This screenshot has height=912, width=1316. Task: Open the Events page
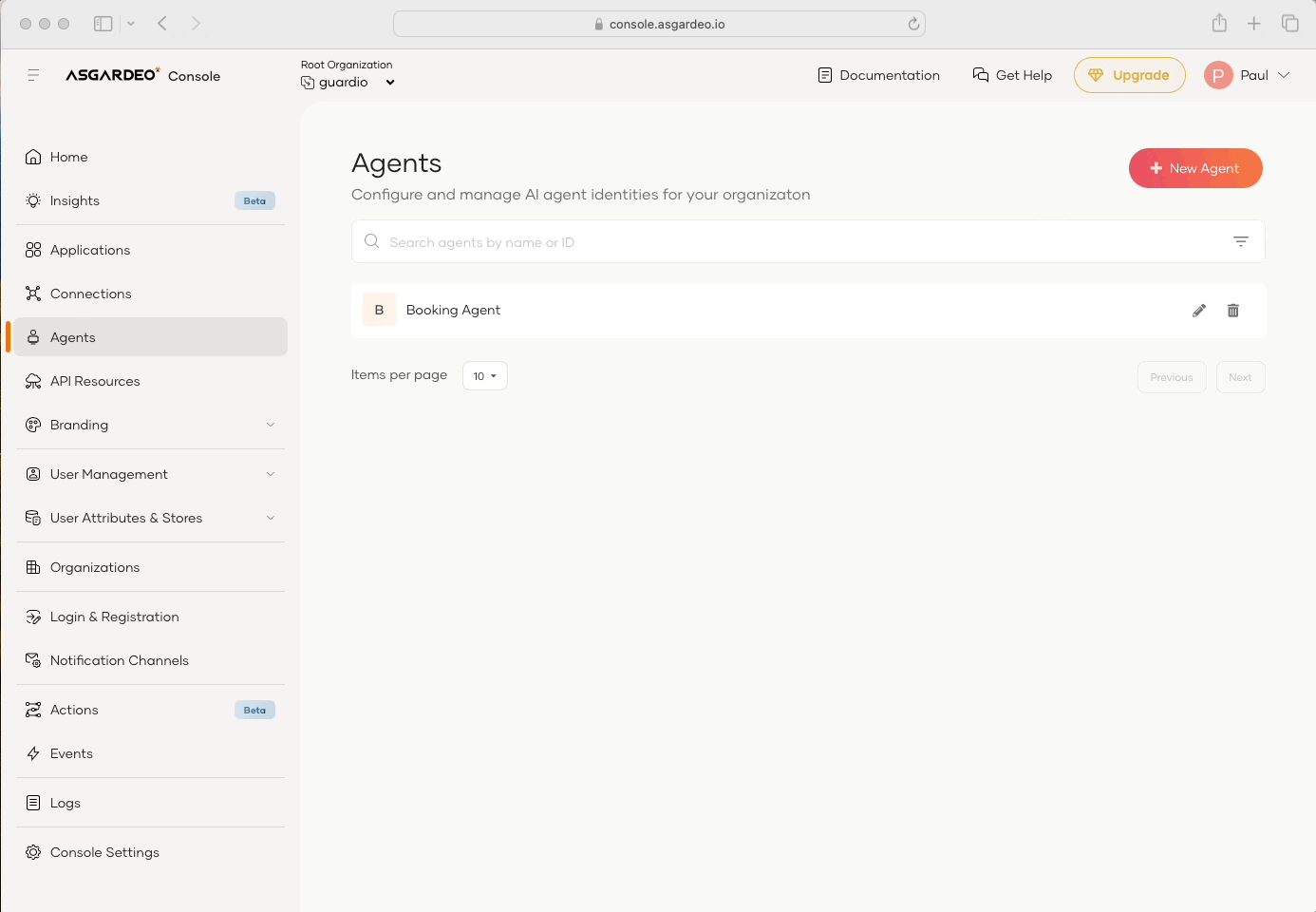click(71, 752)
